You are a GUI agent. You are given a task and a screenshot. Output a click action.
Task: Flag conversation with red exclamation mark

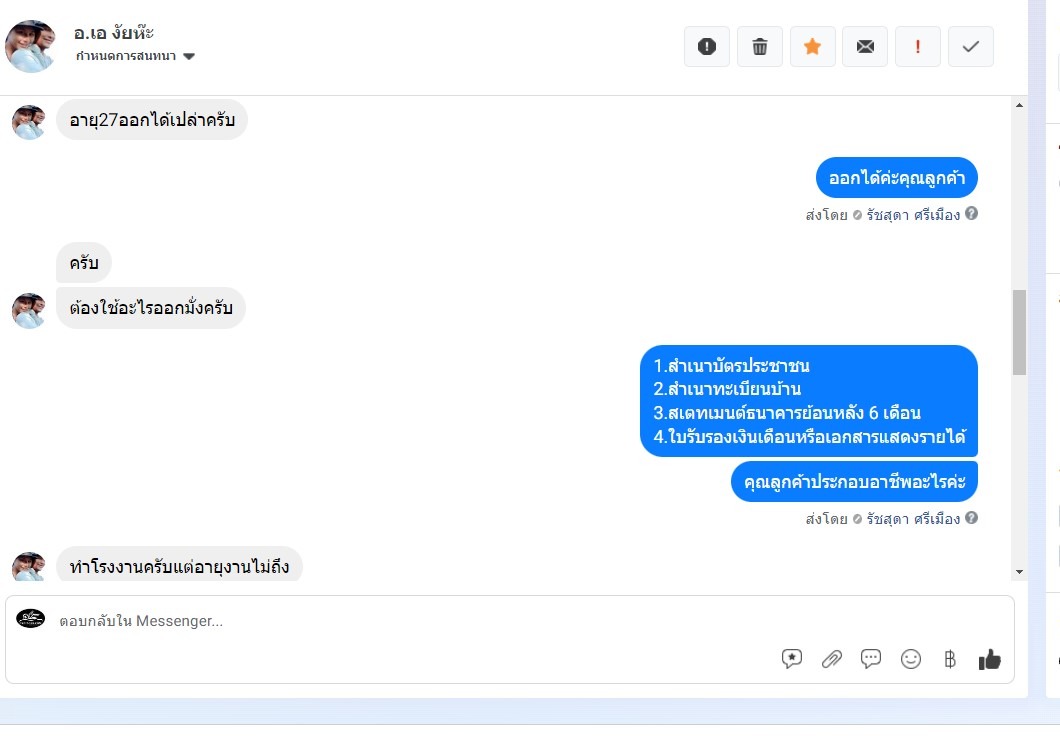point(917,47)
